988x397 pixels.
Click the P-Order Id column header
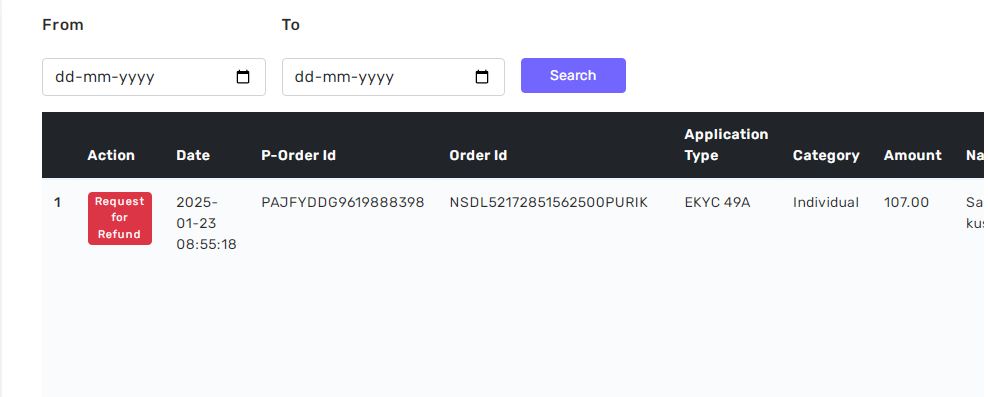click(x=298, y=156)
